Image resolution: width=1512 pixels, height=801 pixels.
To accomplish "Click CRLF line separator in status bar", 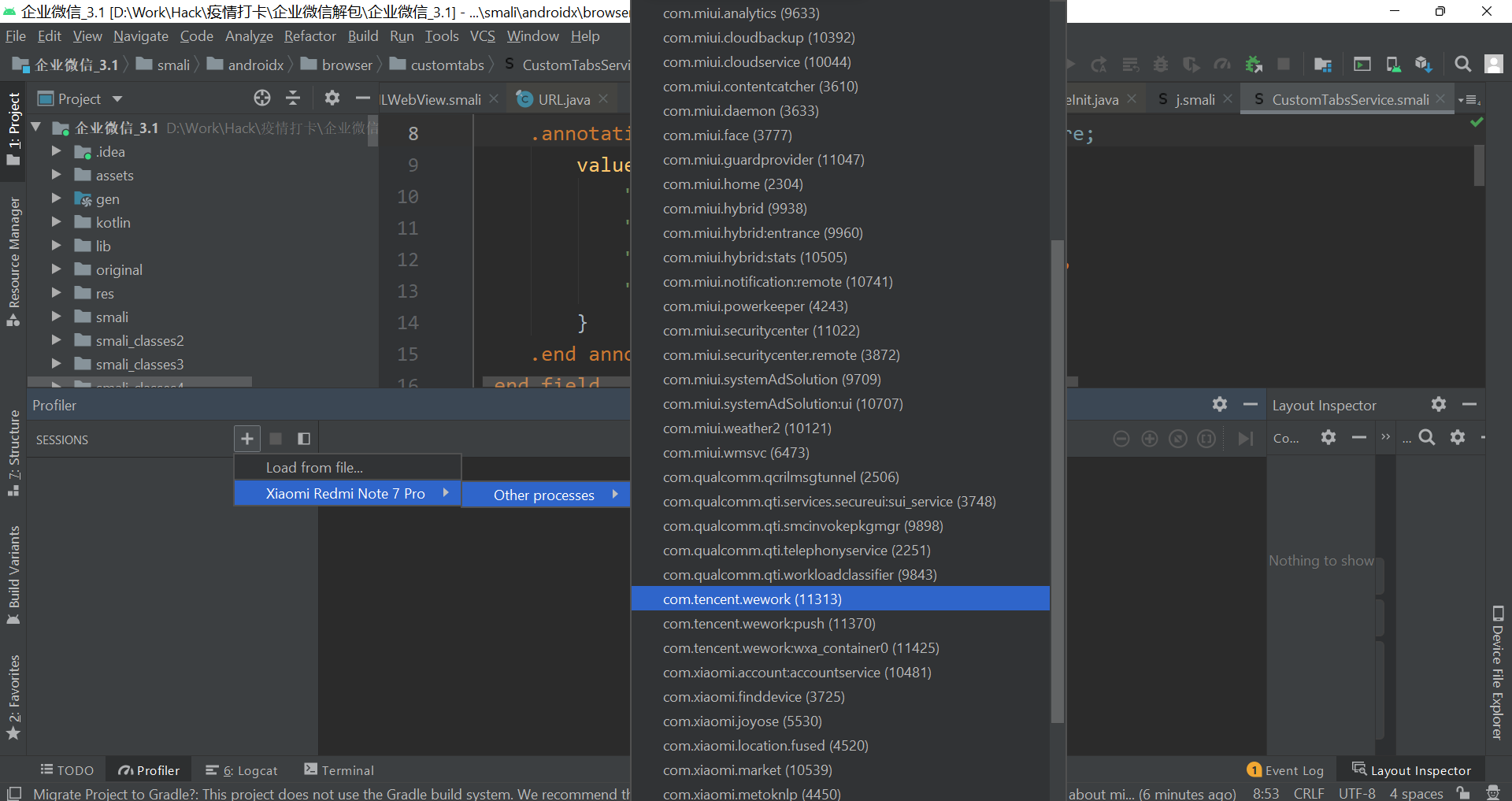I will pos(1309,793).
